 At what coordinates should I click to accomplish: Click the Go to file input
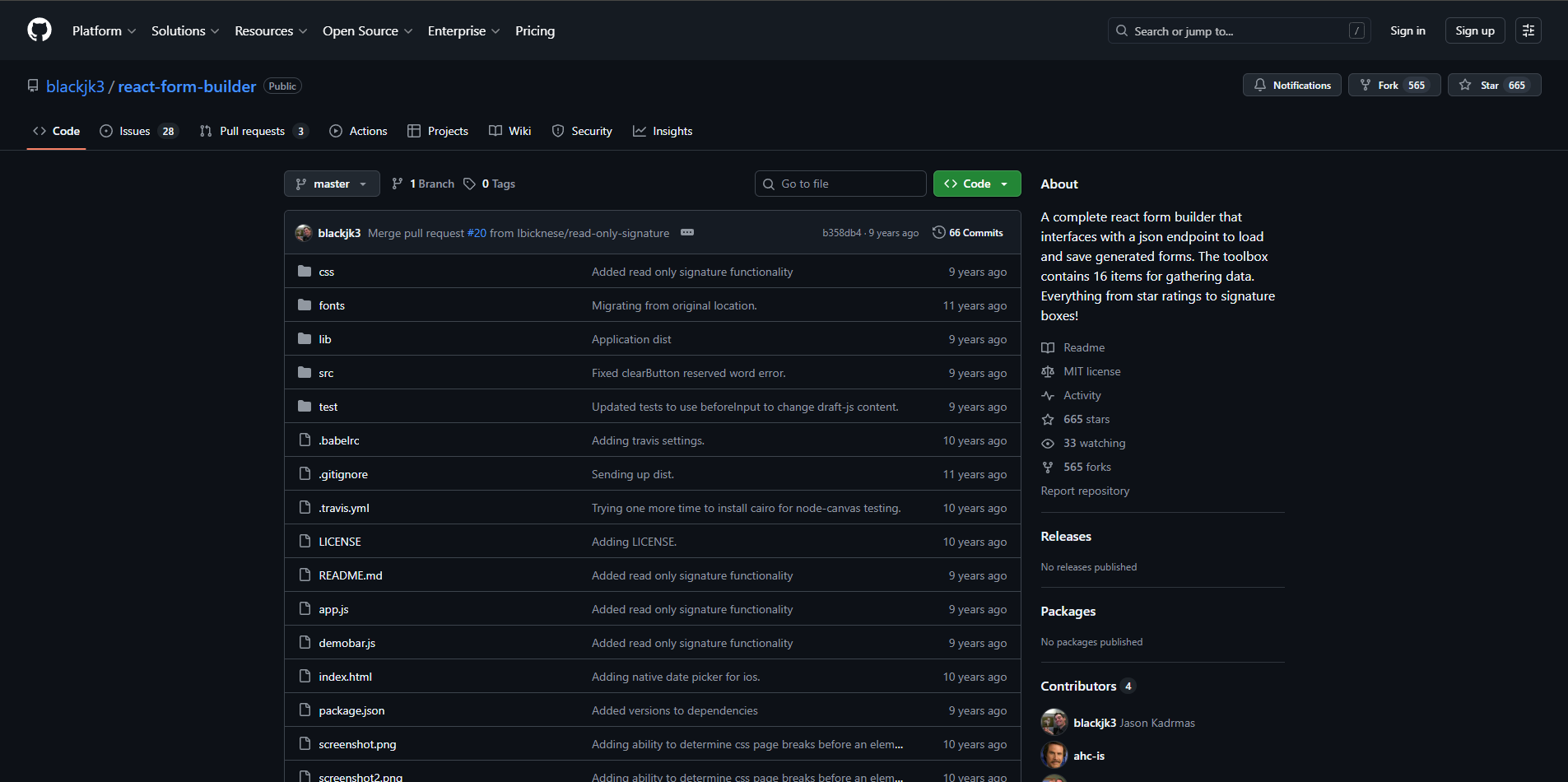(840, 184)
